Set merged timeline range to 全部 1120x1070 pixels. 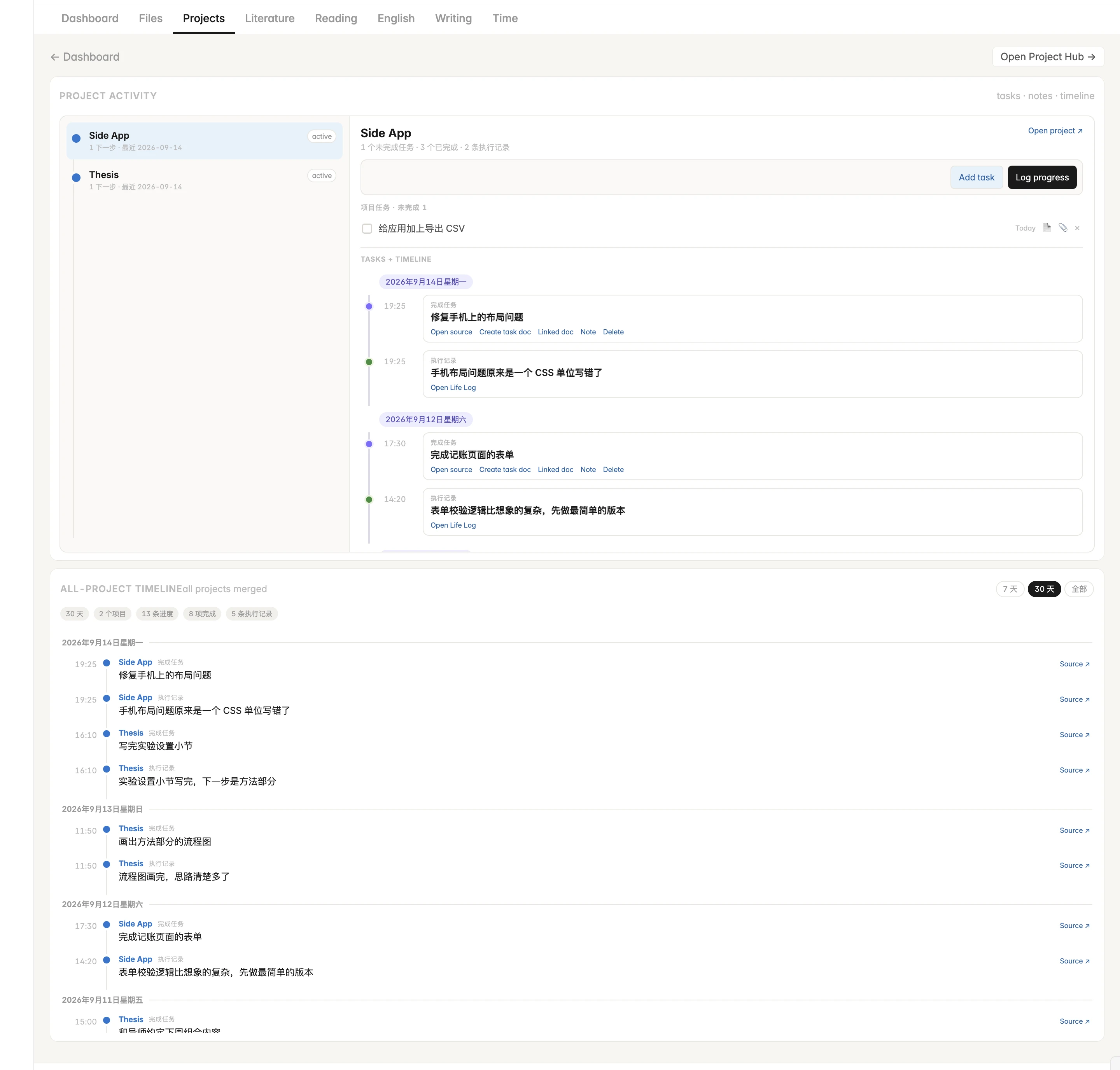click(1078, 589)
